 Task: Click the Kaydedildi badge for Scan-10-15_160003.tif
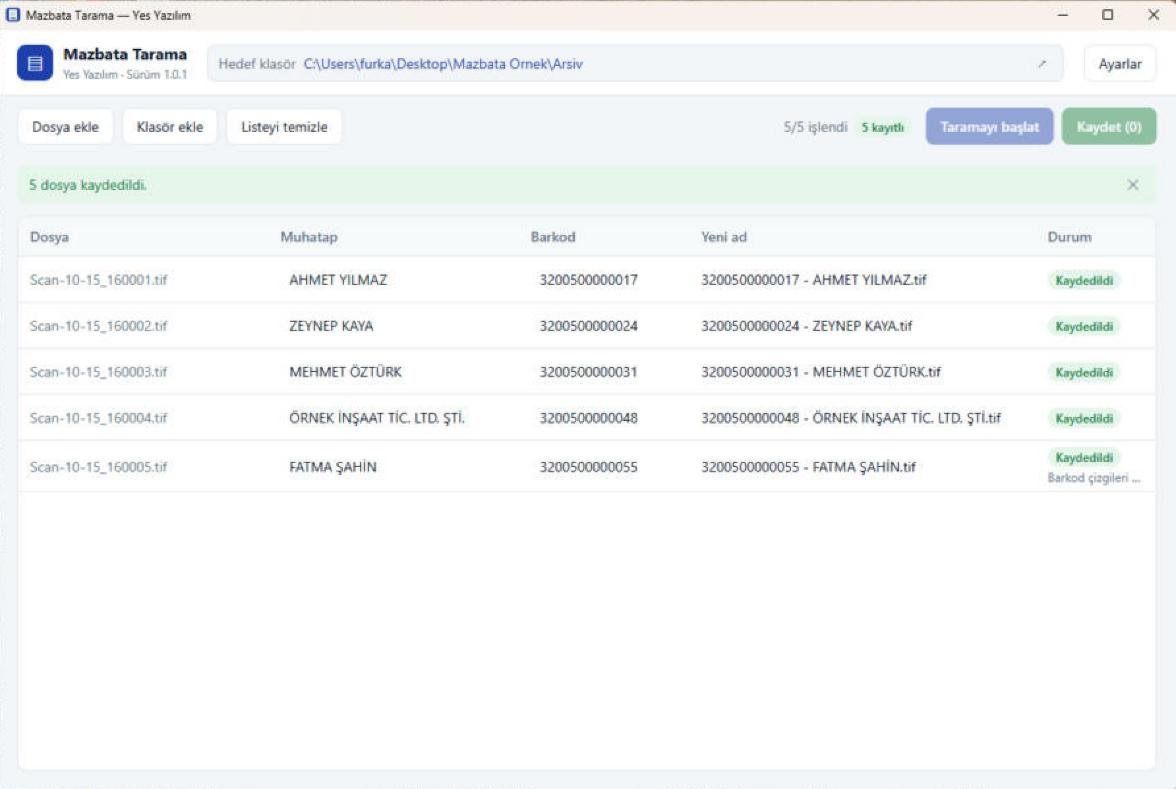[x=1084, y=372]
